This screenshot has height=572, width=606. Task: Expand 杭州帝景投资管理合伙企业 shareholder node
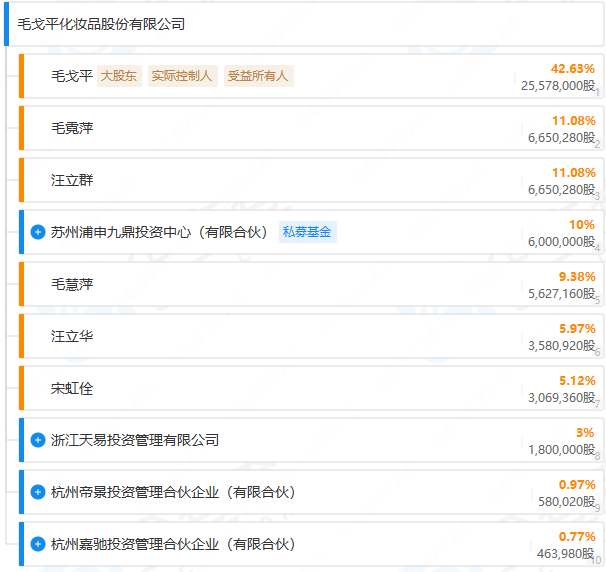coord(38,492)
